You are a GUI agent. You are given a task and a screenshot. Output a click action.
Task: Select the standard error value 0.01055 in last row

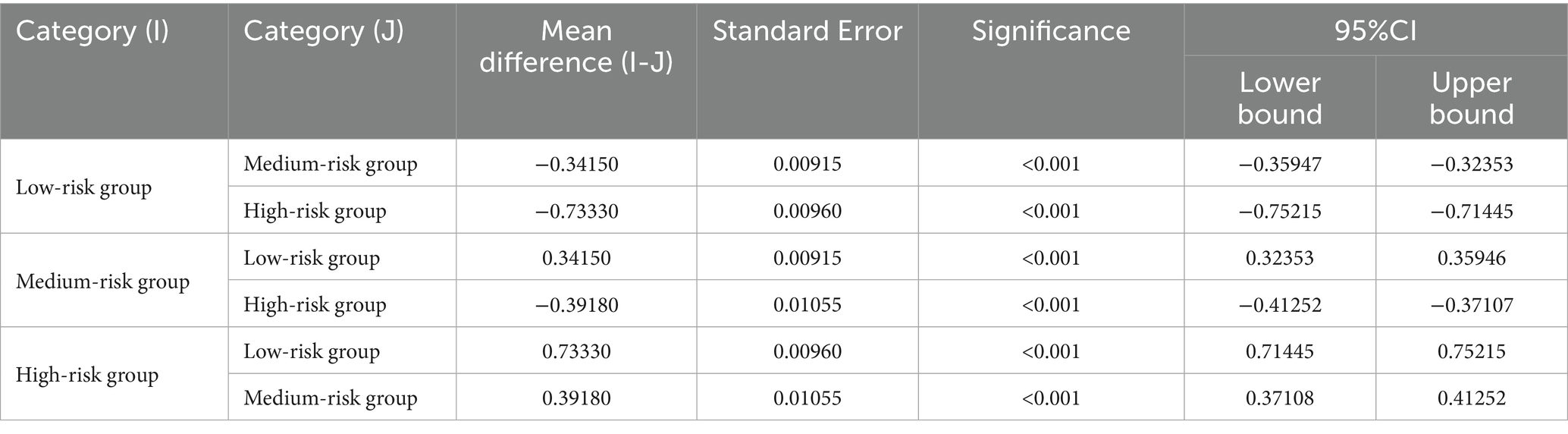(x=807, y=398)
